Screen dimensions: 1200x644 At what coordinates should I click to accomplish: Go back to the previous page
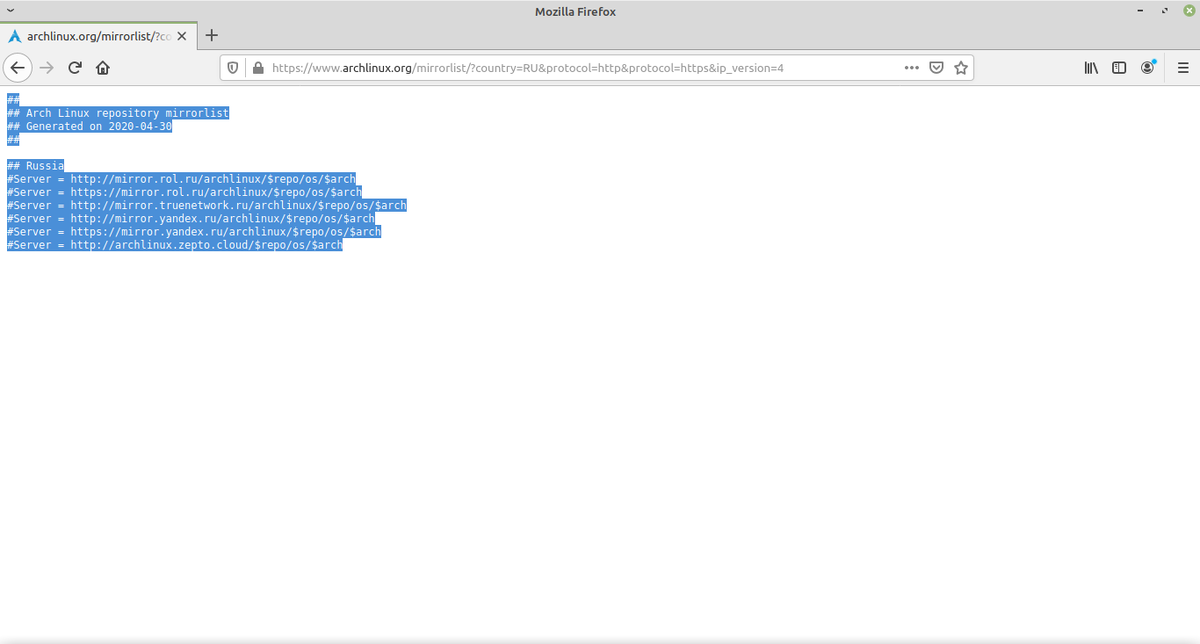coord(18,68)
